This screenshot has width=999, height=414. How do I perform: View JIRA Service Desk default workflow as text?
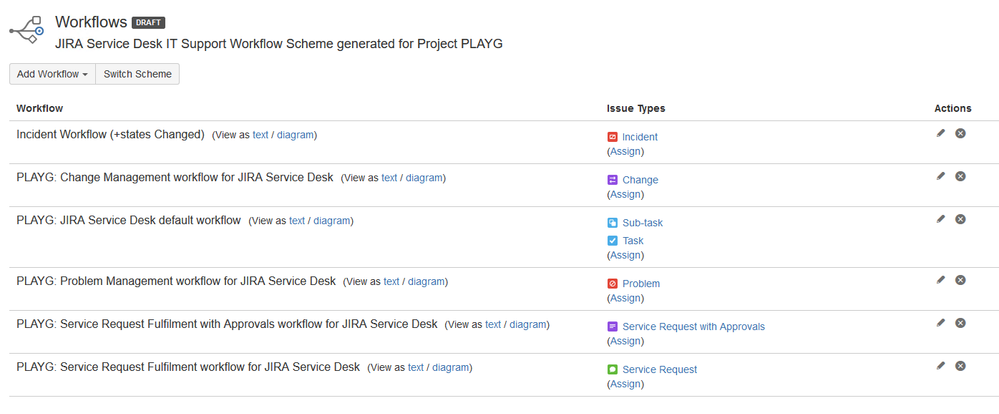[297, 220]
